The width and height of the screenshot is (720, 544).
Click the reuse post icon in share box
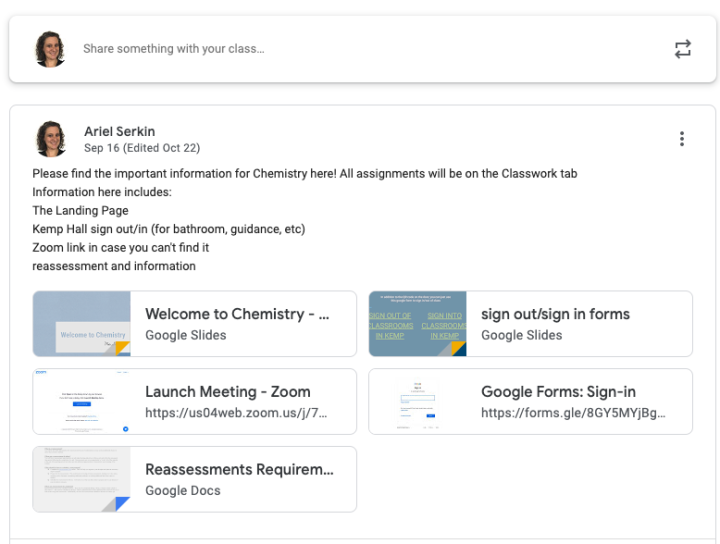click(682, 49)
